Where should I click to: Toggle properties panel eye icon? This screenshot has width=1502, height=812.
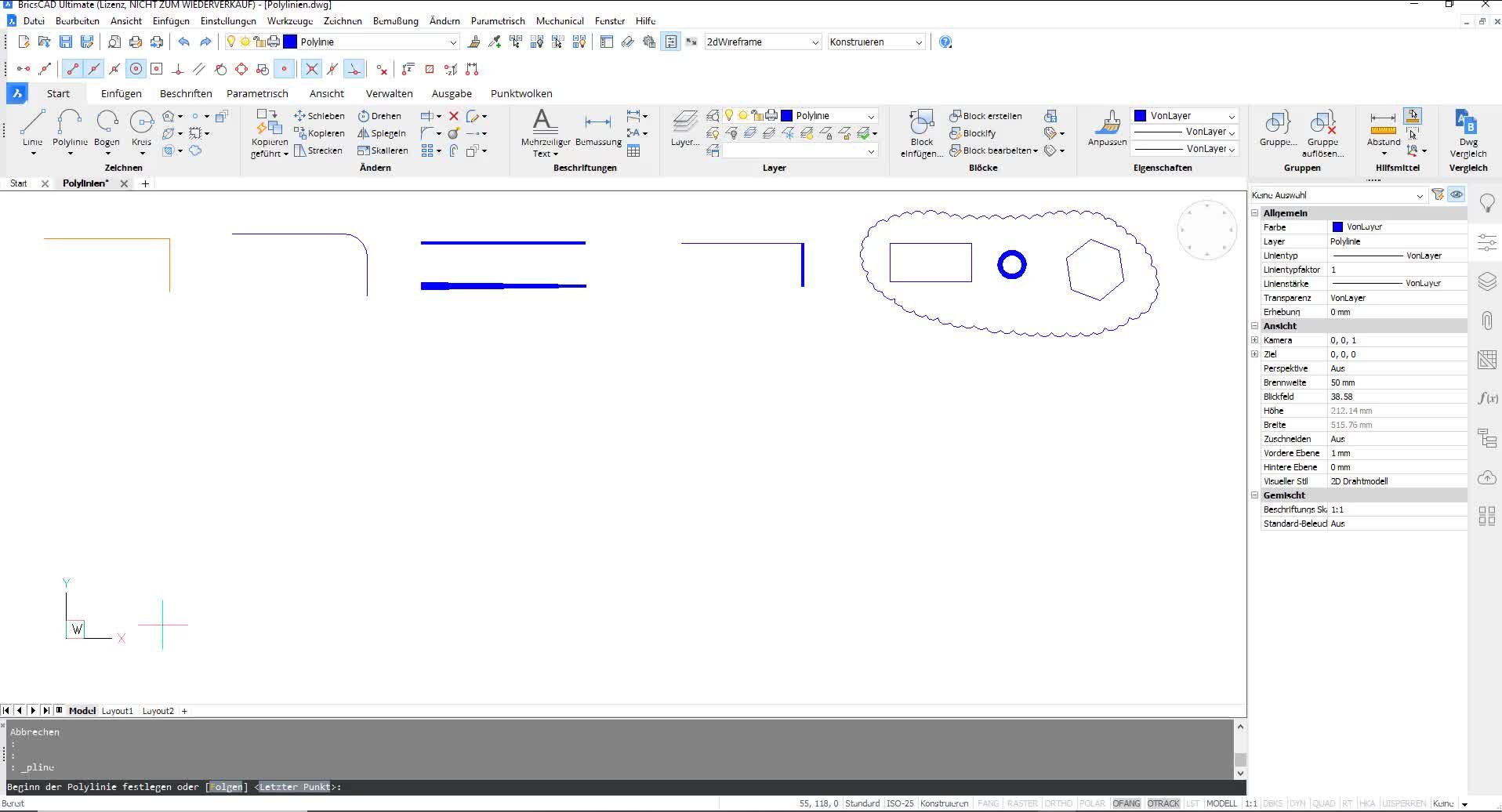(1457, 194)
